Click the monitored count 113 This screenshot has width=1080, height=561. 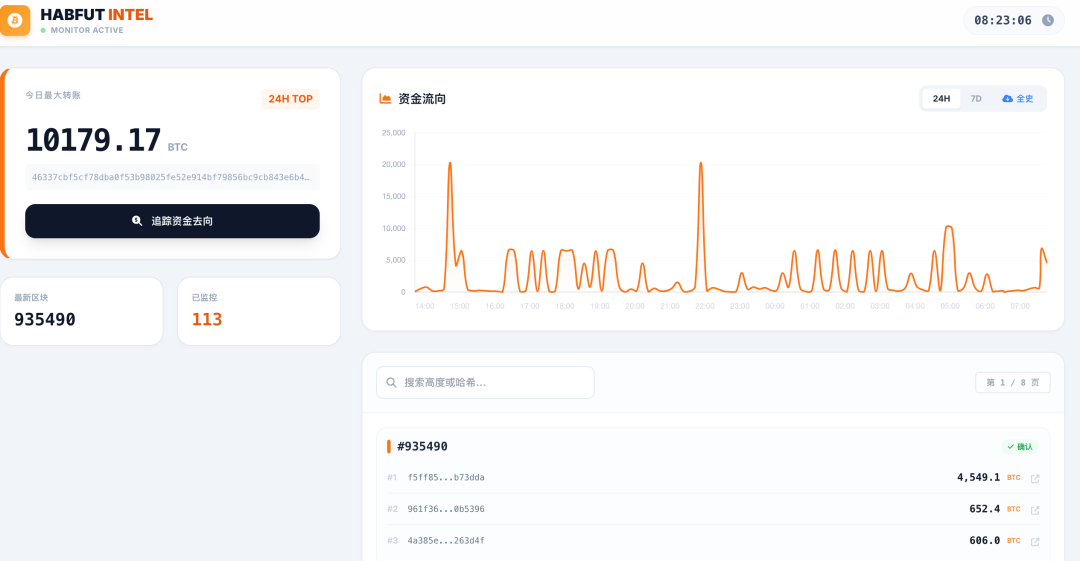[x=207, y=319]
